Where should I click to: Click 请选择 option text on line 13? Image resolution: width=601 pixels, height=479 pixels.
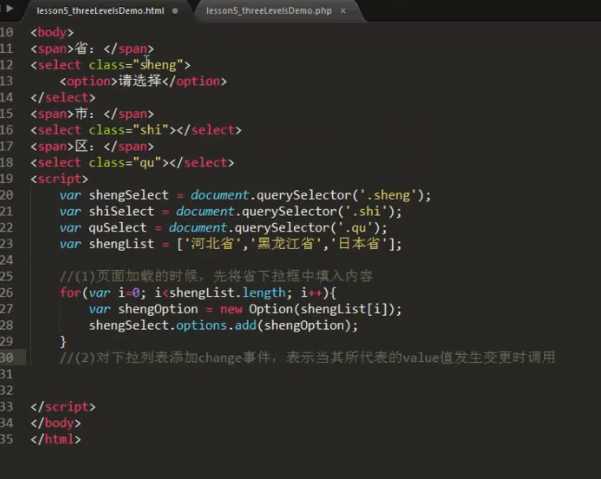[140, 81]
